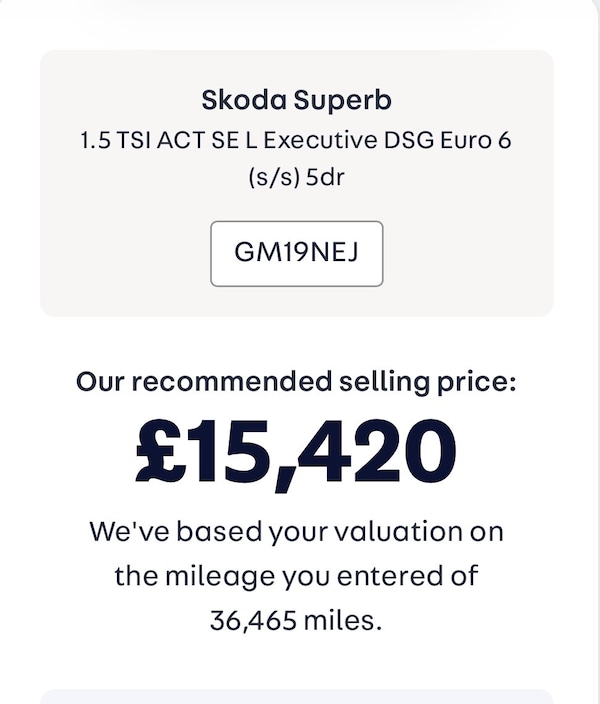
Task: Click "the mileage you entered of" line
Action: [x=296, y=576]
